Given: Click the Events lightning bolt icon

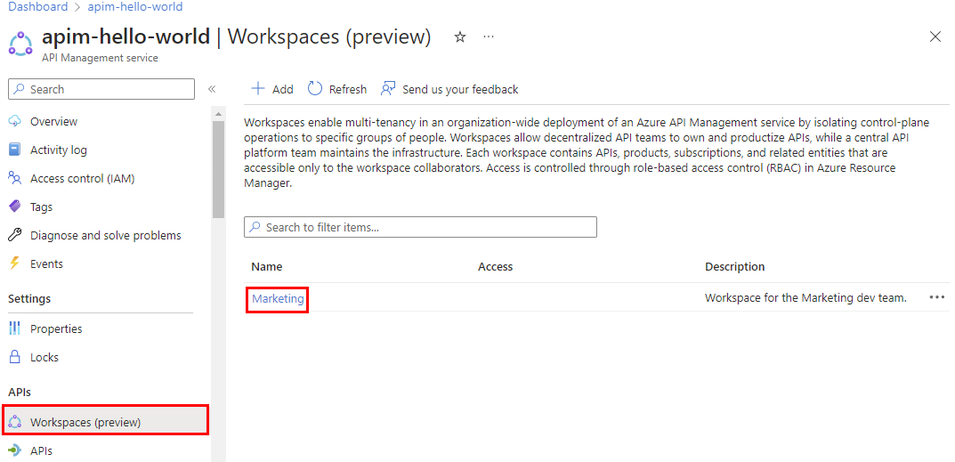Looking at the screenshot, I should tap(15, 264).
